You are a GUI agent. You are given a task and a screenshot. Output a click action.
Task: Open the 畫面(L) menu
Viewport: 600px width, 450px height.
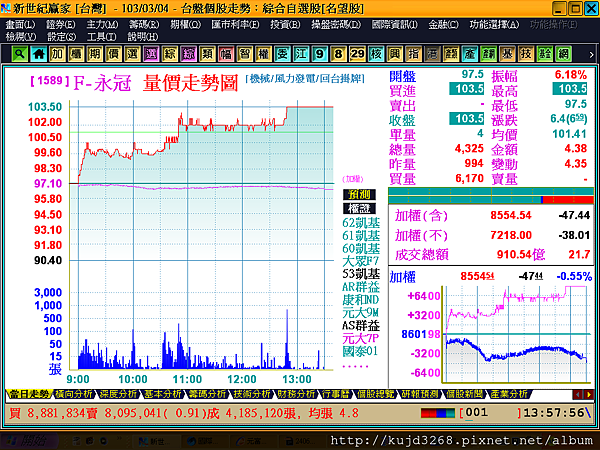(20, 25)
